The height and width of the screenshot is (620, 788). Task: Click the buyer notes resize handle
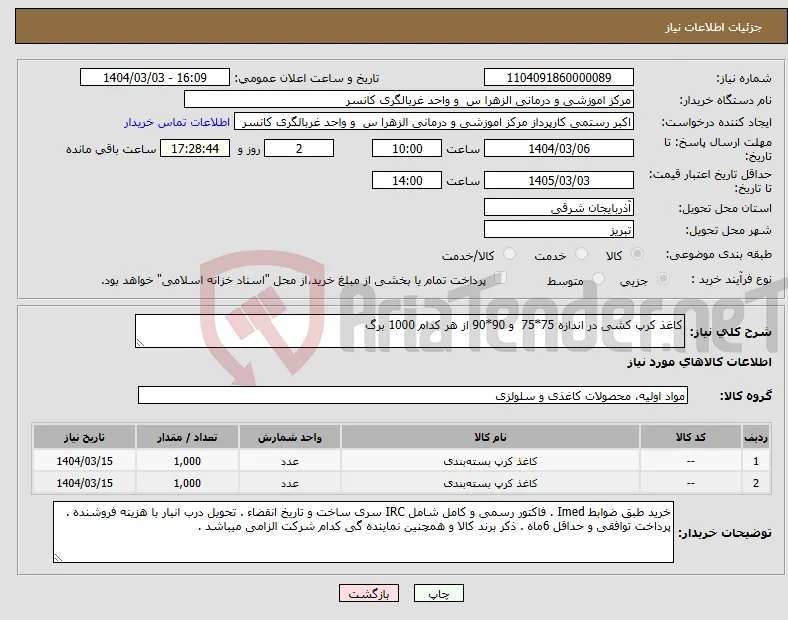point(58,557)
